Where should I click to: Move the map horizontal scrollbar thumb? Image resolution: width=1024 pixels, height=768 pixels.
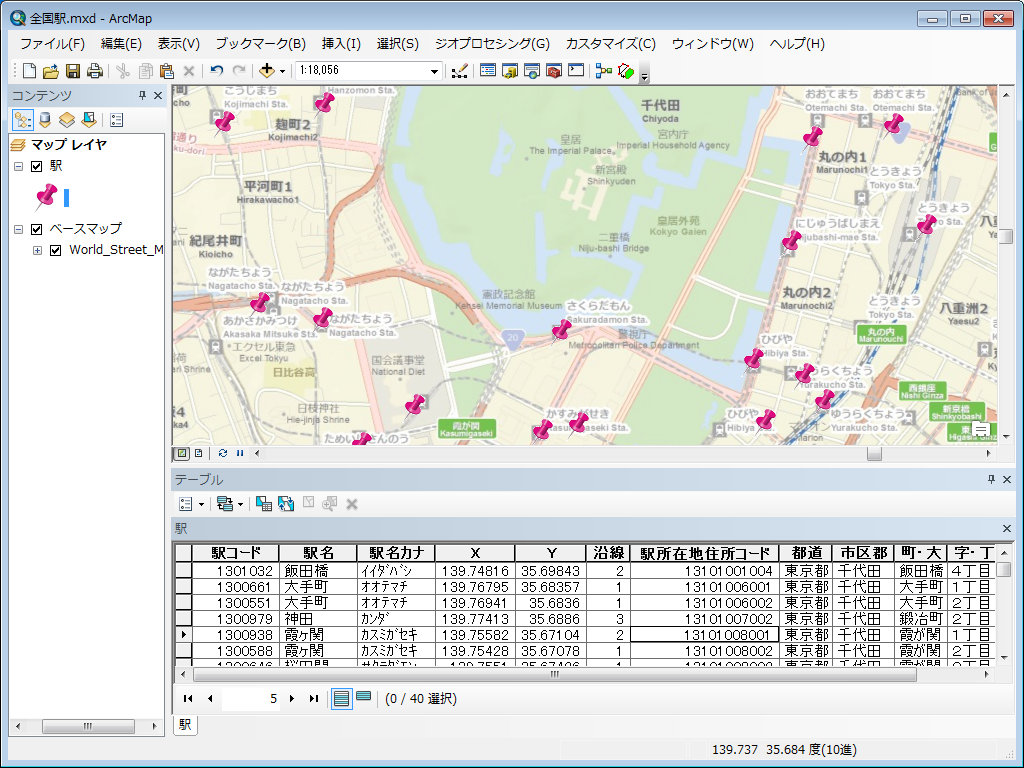[x=874, y=453]
